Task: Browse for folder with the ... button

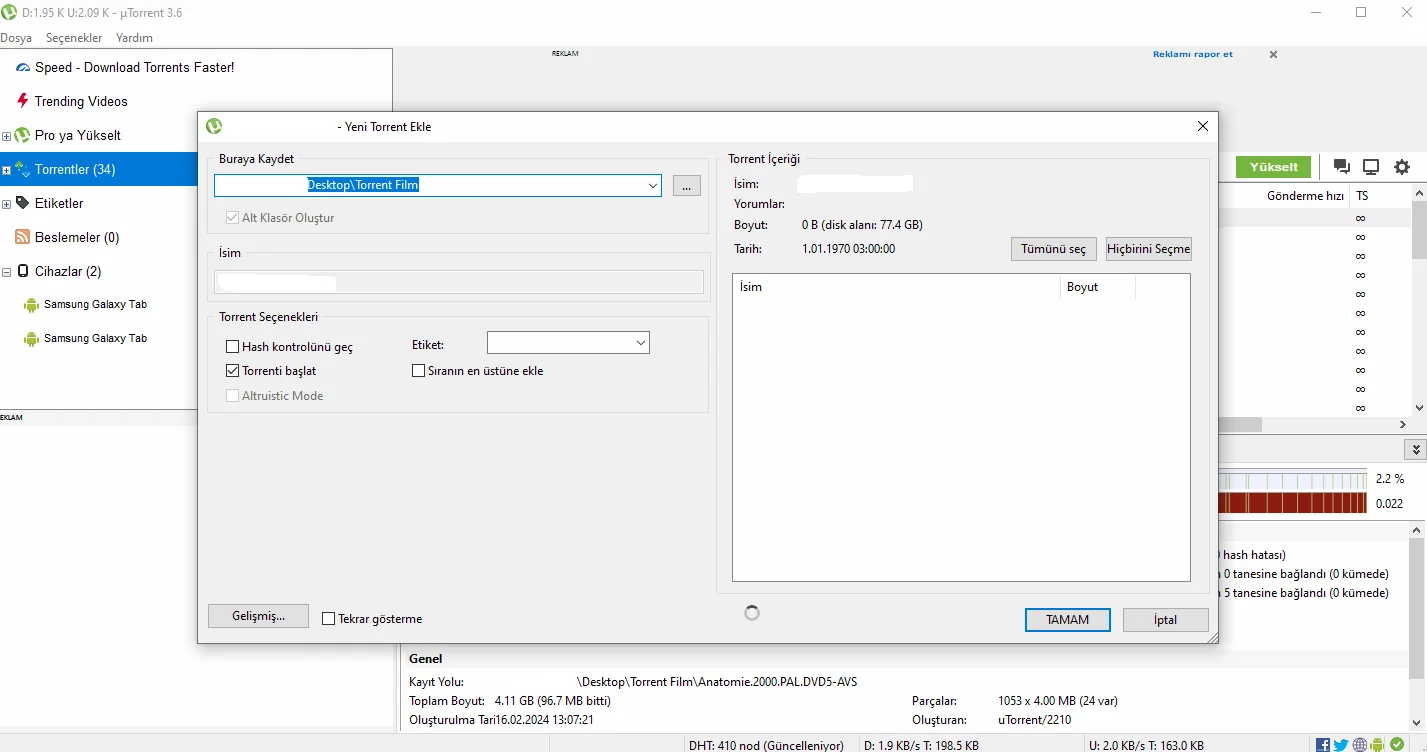Action: tap(687, 186)
